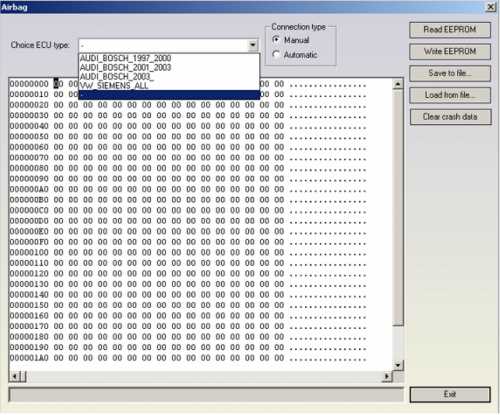
Task: Exit the Airbag dialog
Action: [450, 395]
